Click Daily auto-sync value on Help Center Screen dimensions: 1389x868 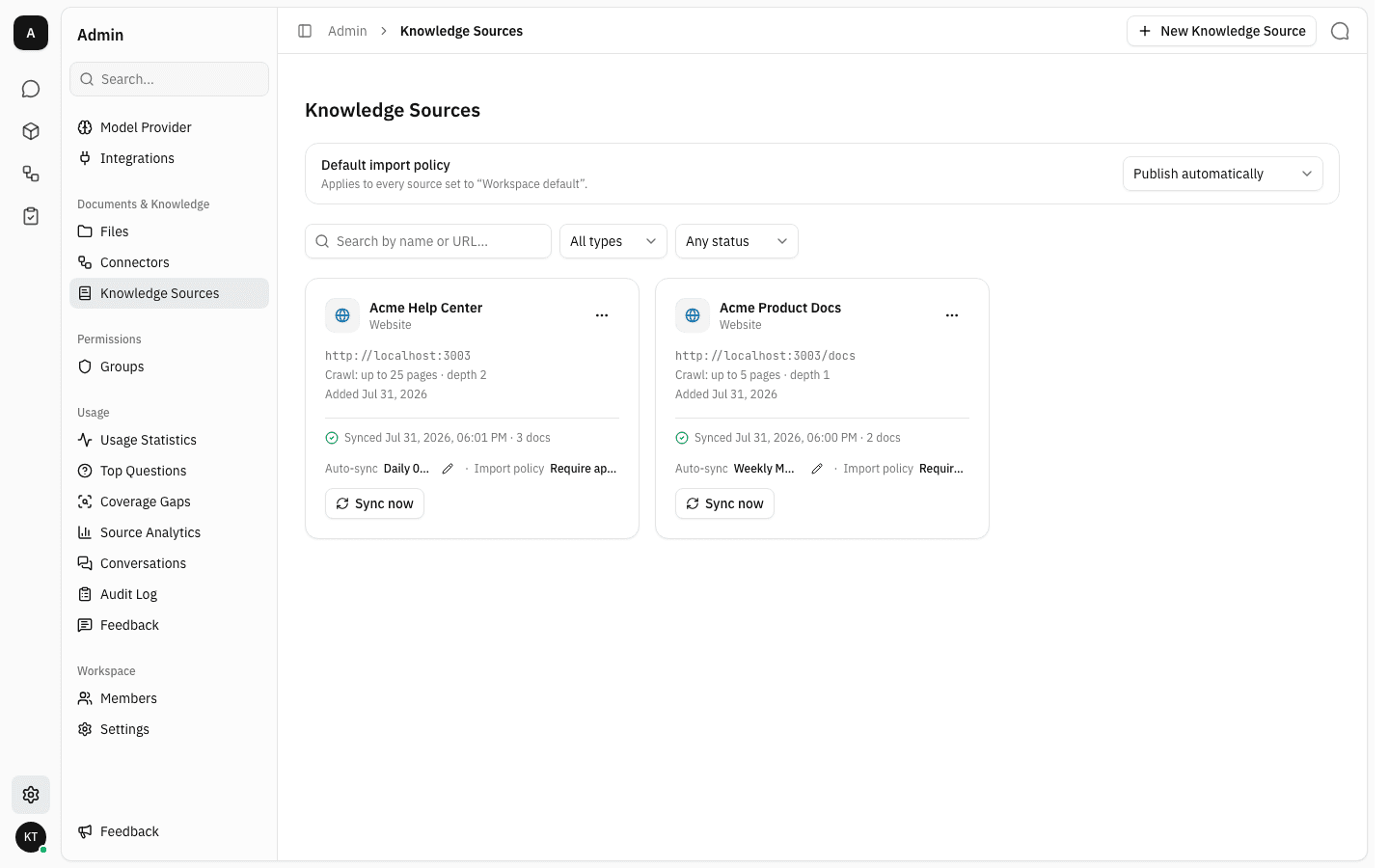[x=406, y=469]
